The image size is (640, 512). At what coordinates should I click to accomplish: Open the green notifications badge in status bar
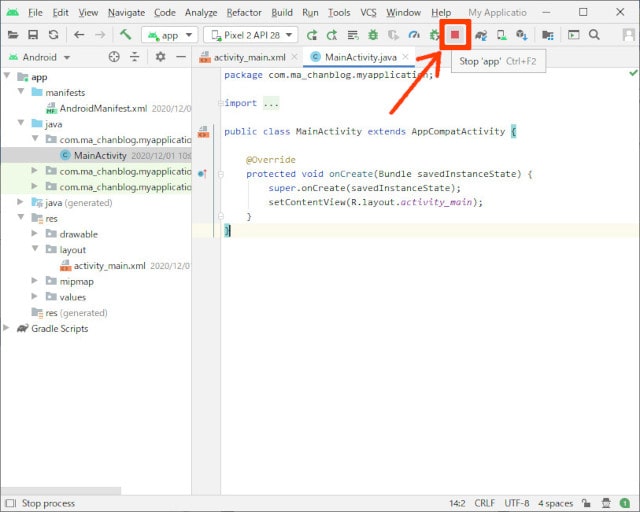(x=625, y=503)
